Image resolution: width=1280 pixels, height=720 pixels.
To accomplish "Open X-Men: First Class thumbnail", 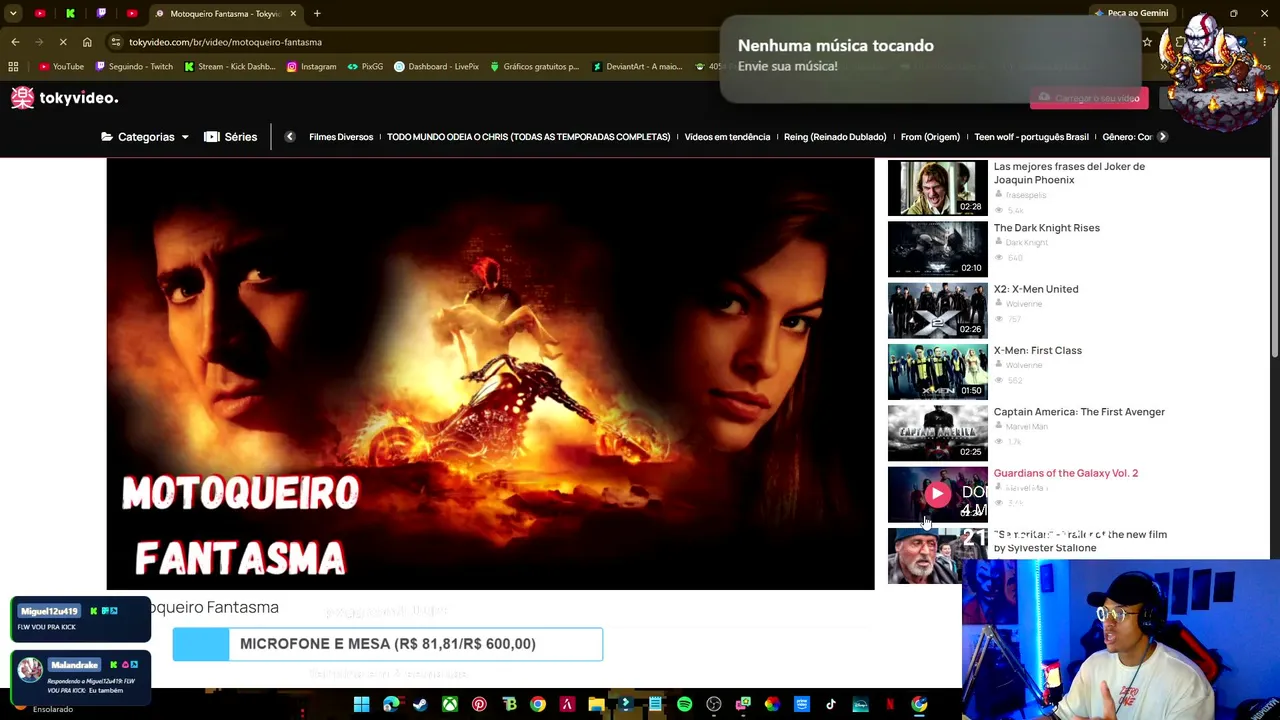I will 937,372.
